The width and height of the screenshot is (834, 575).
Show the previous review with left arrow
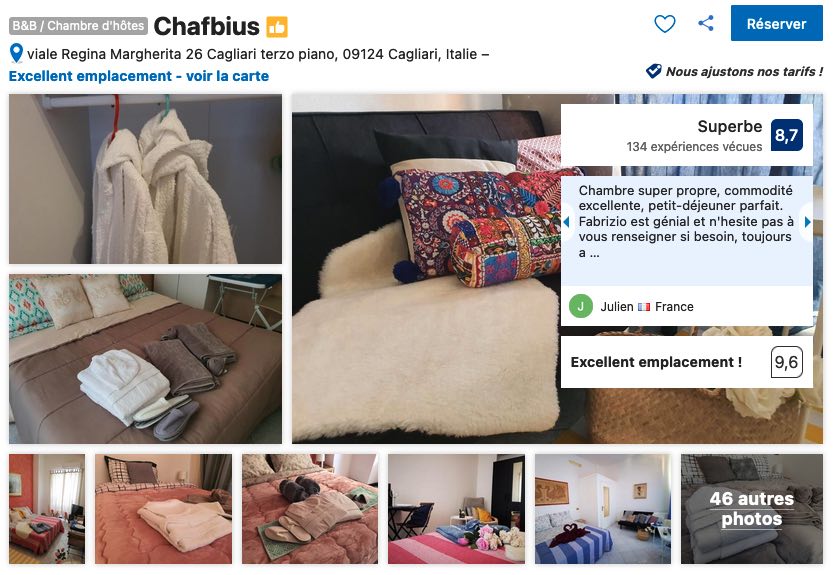[566, 222]
